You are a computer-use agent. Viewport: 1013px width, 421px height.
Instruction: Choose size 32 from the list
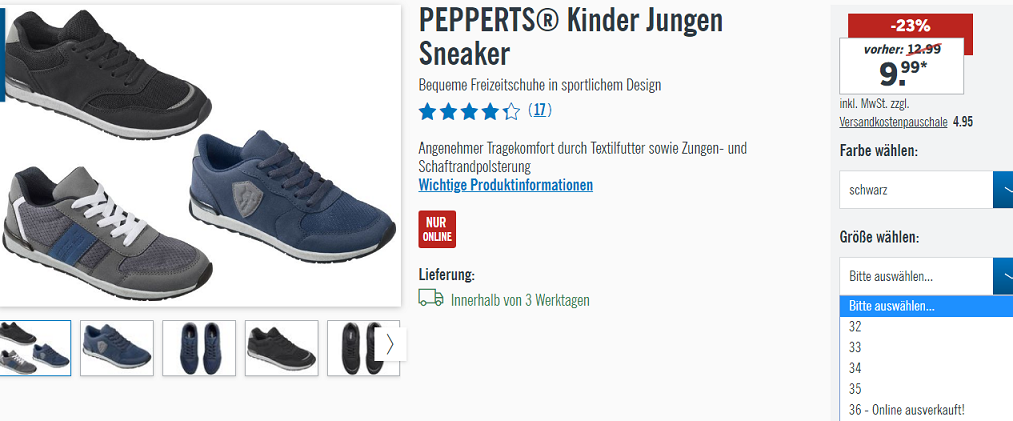[x=926, y=327]
